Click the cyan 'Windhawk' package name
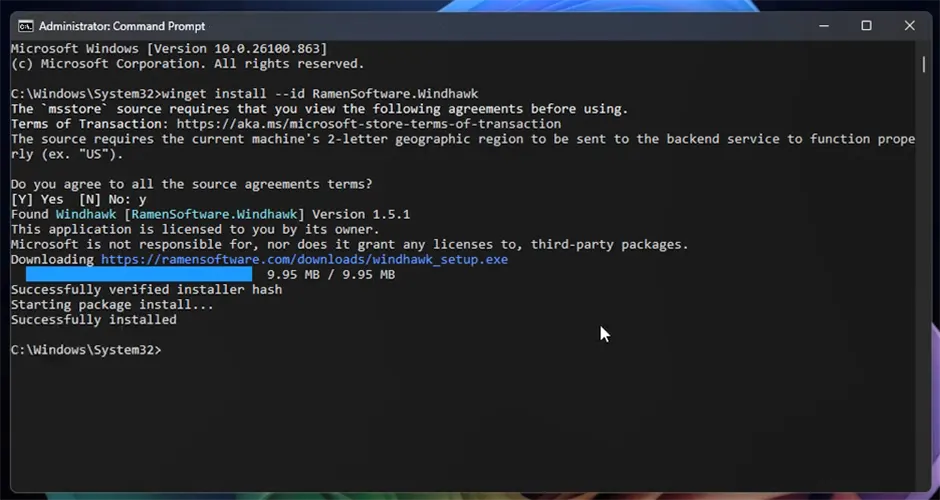Image resolution: width=940 pixels, height=500 pixels. pyautogui.click(x=86, y=214)
